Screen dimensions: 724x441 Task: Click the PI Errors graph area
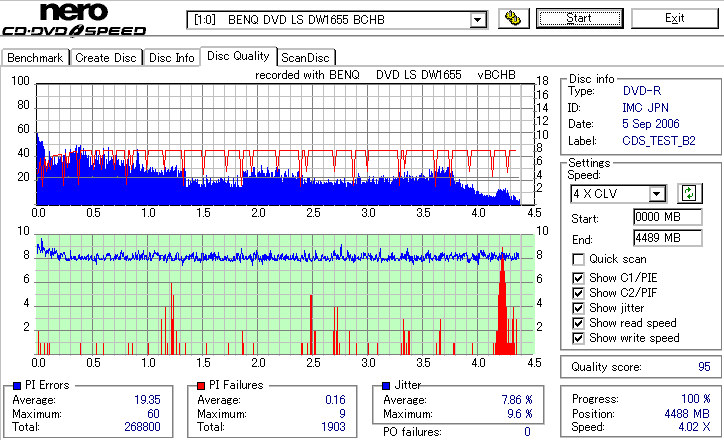point(285,144)
